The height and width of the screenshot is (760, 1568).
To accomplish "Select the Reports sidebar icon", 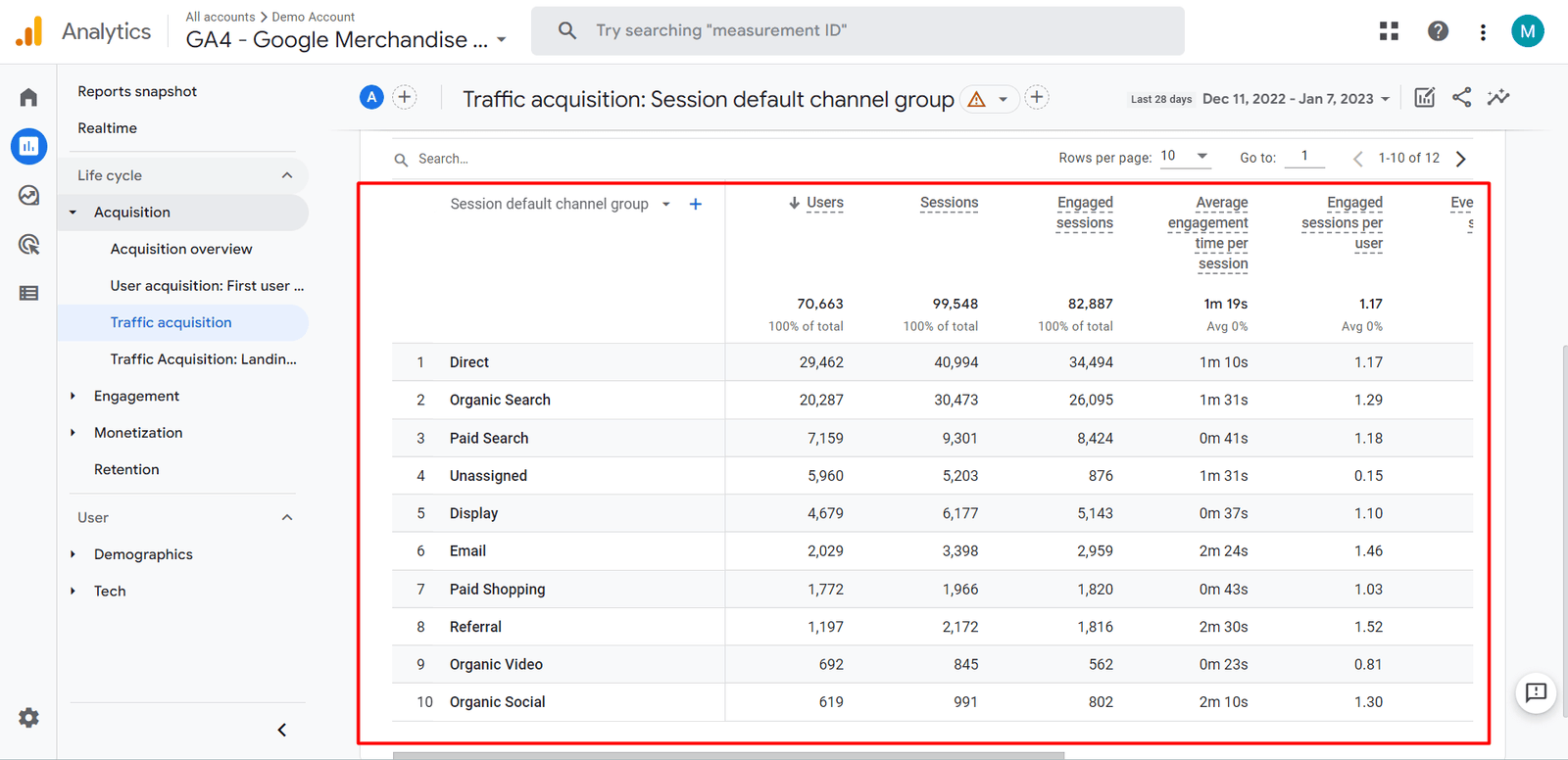I will coord(28,146).
